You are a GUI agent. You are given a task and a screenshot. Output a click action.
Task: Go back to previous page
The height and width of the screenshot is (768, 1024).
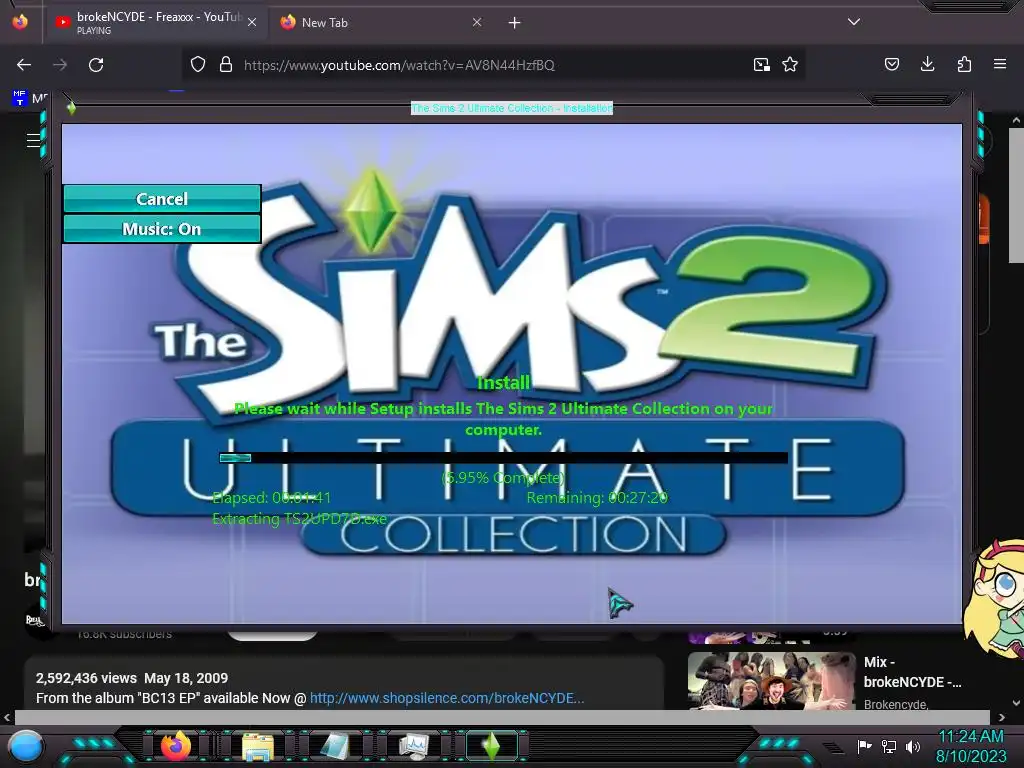(24, 65)
